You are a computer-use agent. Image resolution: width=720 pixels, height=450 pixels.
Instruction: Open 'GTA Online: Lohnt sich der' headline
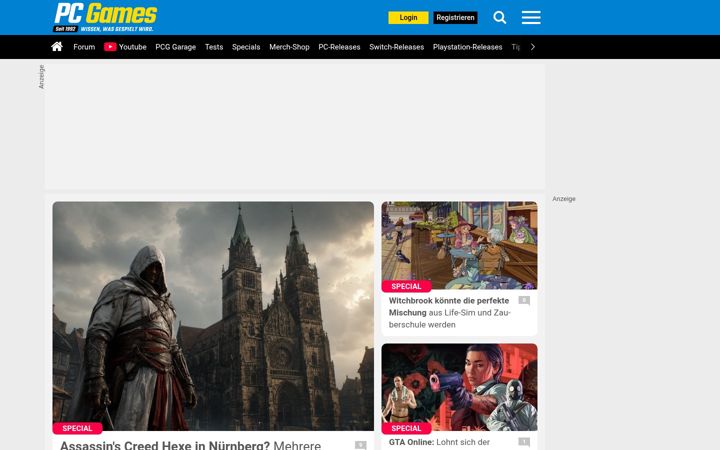pos(439,442)
